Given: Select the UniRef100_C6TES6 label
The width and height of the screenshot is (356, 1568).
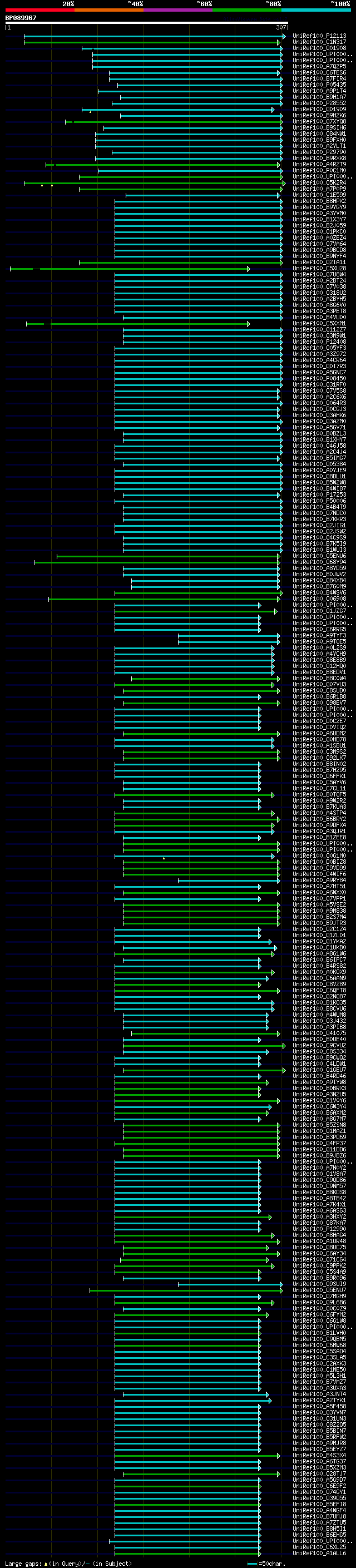Looking at the screenshot, I should pos(319,72).
